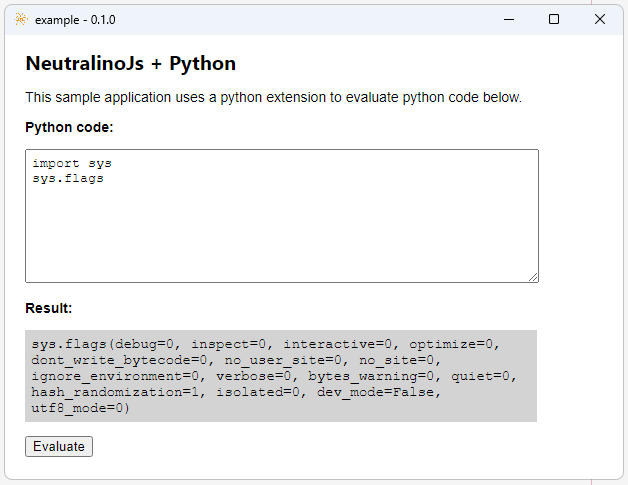Click inside the Python code text area

point(282,216)
